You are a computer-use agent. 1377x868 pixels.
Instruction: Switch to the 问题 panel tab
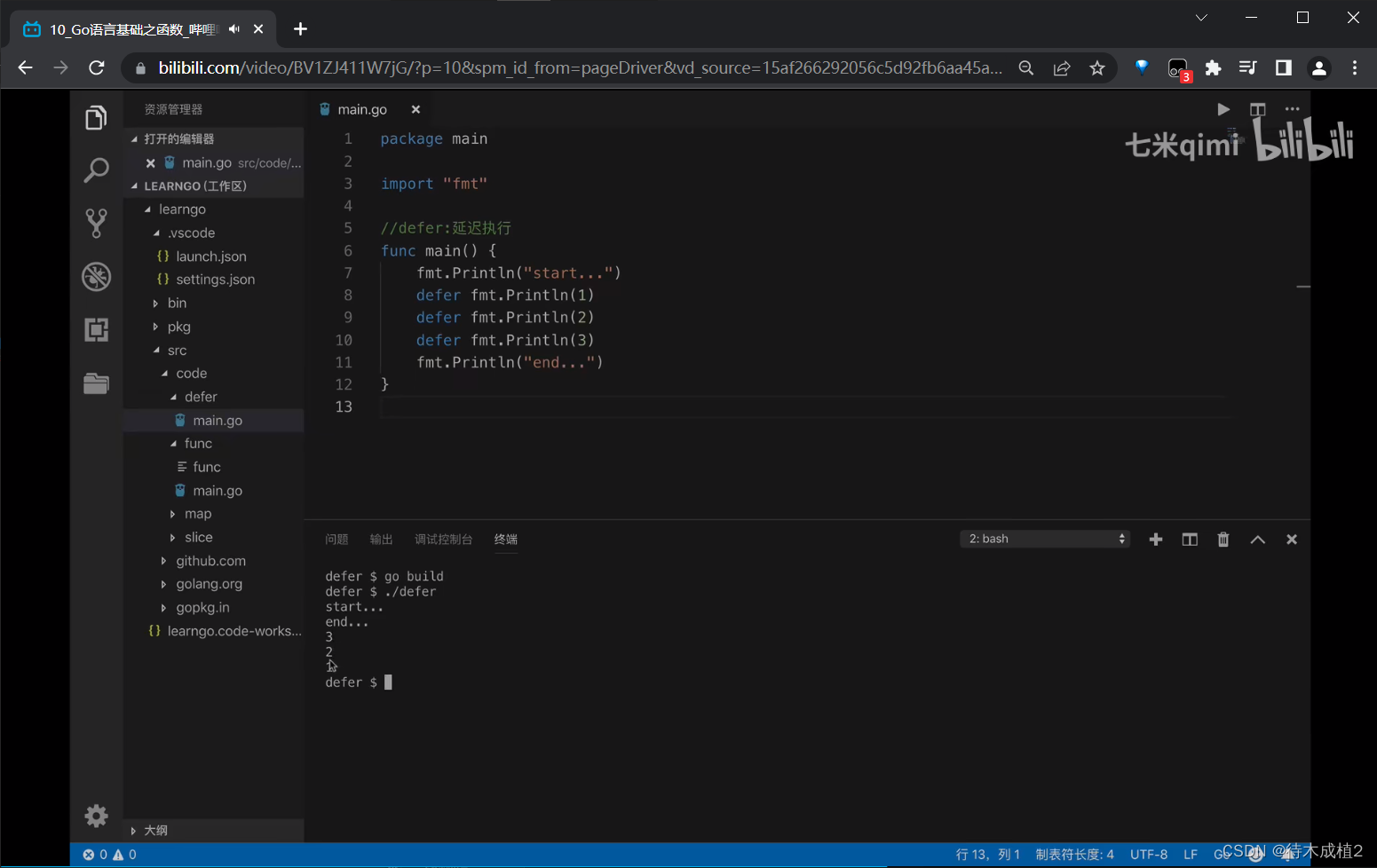point(336,540)
